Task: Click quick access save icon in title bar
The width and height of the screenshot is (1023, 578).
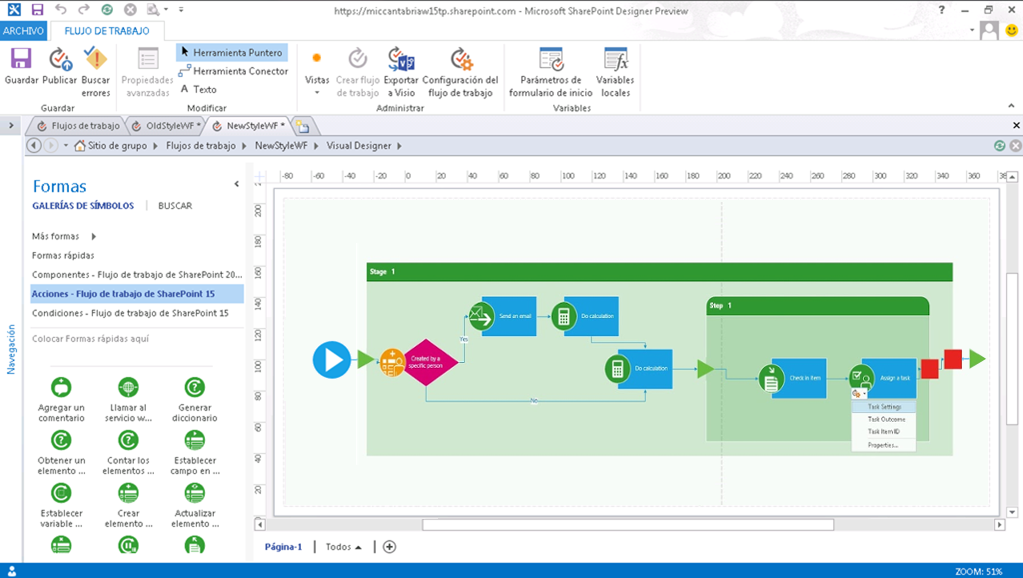Action: [x=37, y=10]
